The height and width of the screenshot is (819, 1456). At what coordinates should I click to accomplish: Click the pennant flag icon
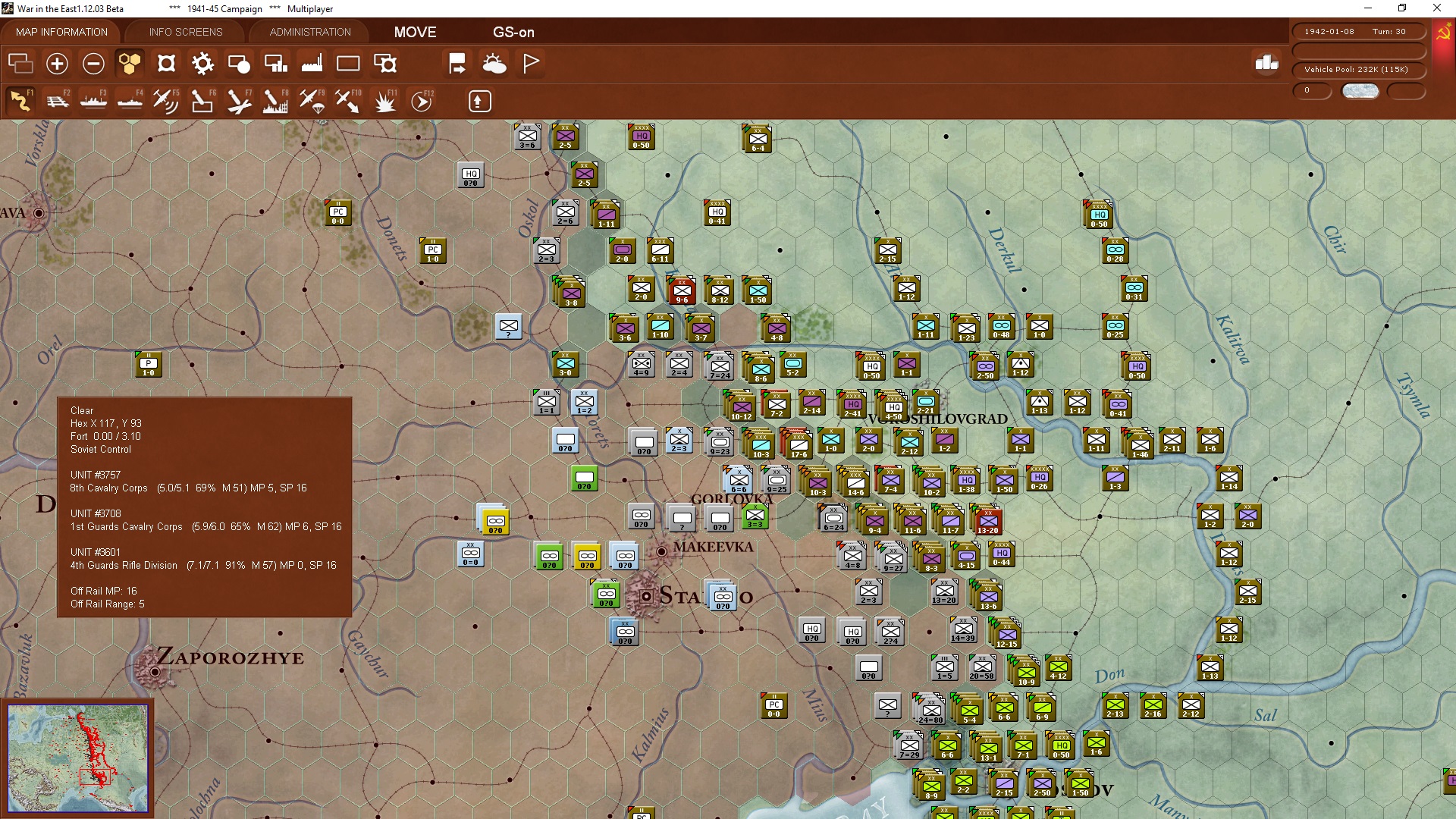(531, 64)
